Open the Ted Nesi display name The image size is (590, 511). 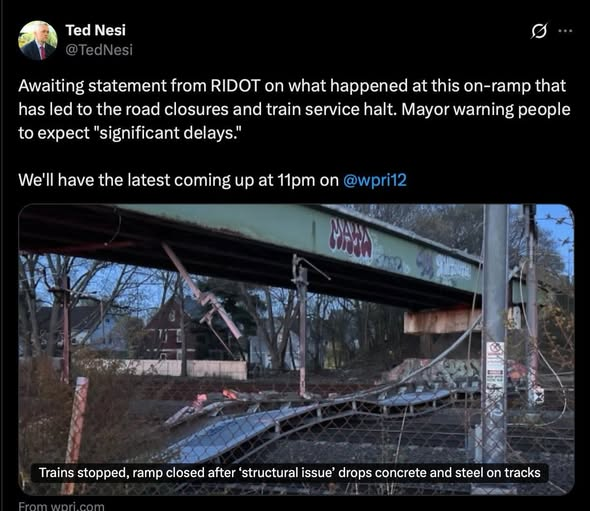click(96, 30)
